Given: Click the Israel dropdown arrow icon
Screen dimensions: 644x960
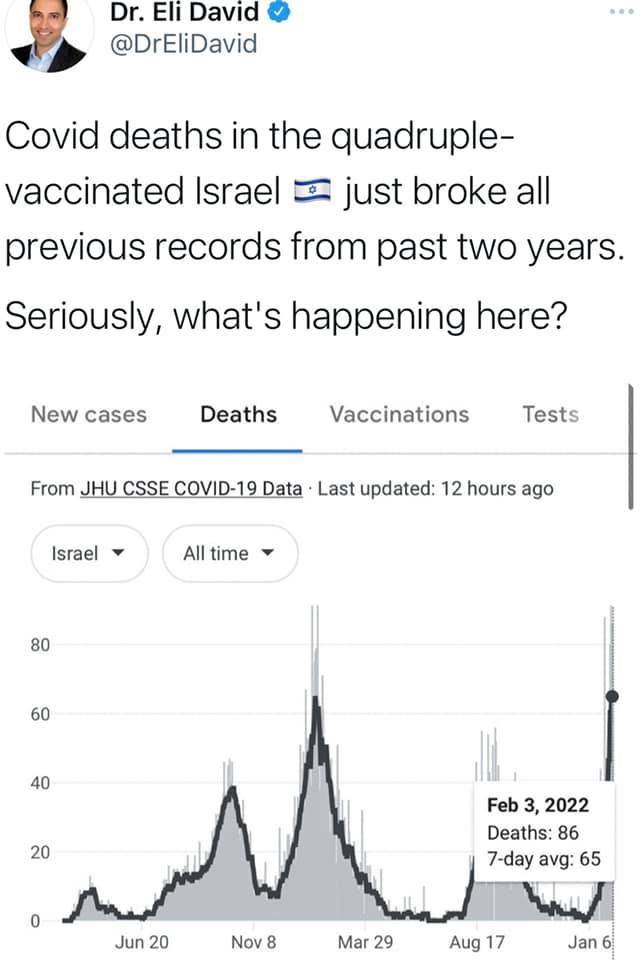Looking at the screenshot, I should click(x=118, y=553).
